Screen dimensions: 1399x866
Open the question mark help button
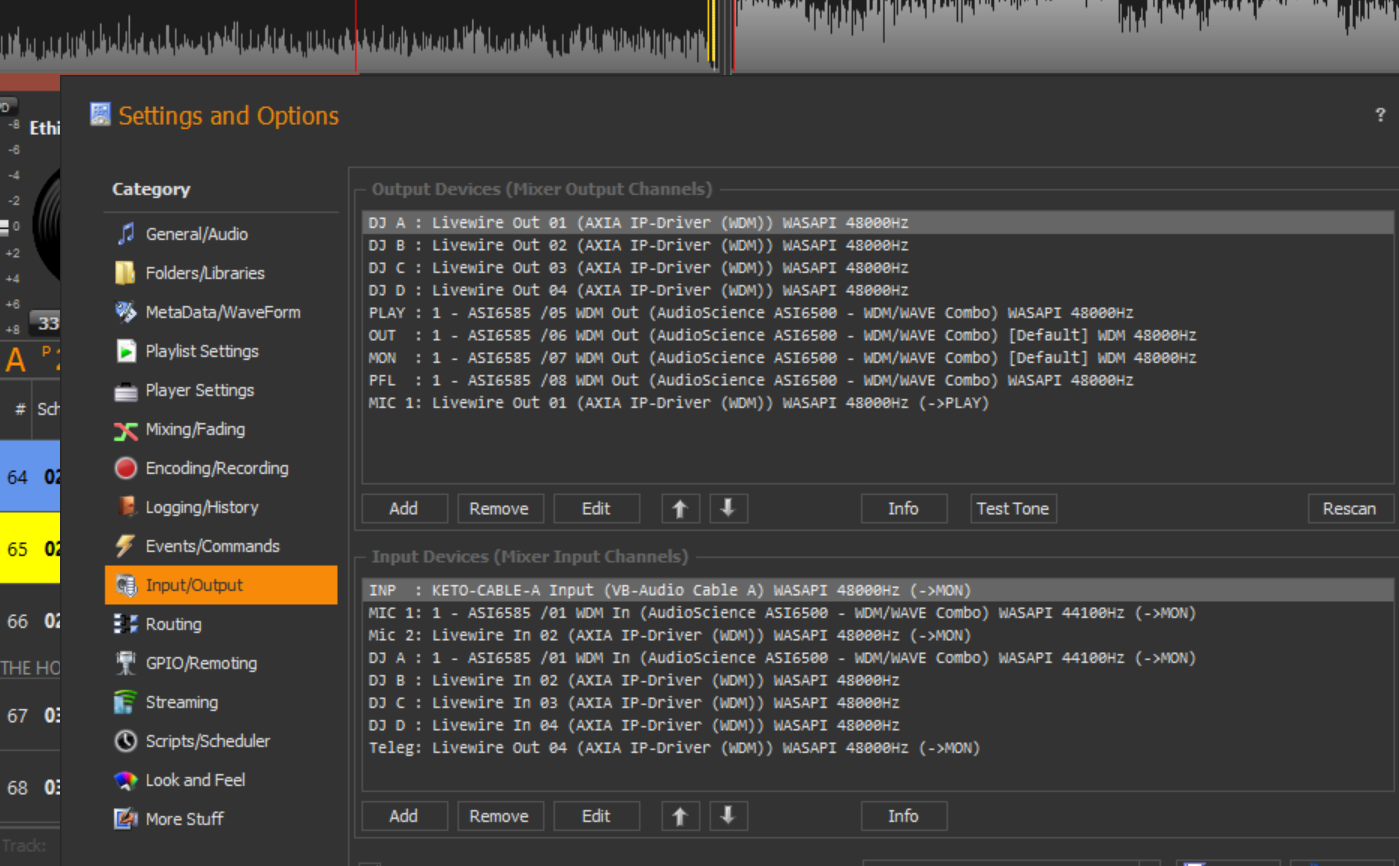point(1380,116)
